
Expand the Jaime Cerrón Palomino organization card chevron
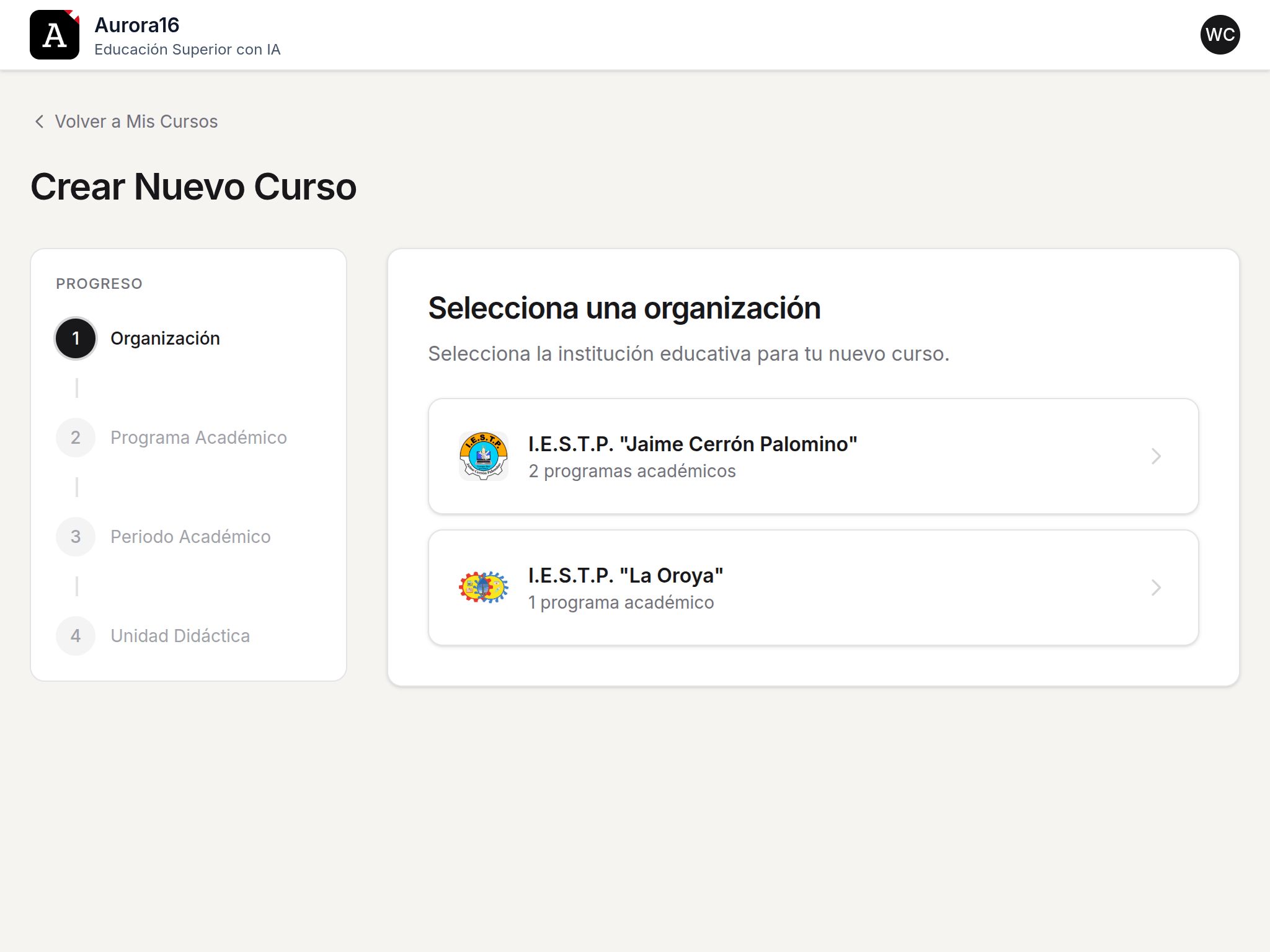click(x=1155, y=456)
